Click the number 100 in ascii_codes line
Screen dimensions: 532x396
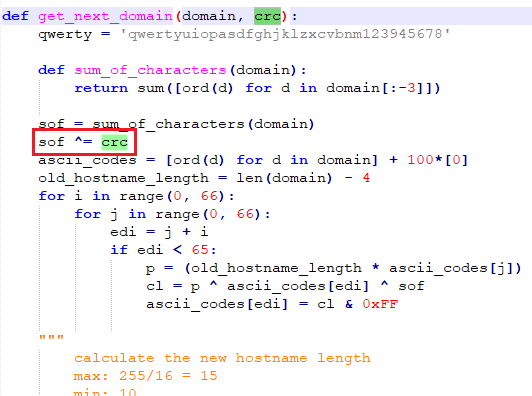(x=420, y=160)
